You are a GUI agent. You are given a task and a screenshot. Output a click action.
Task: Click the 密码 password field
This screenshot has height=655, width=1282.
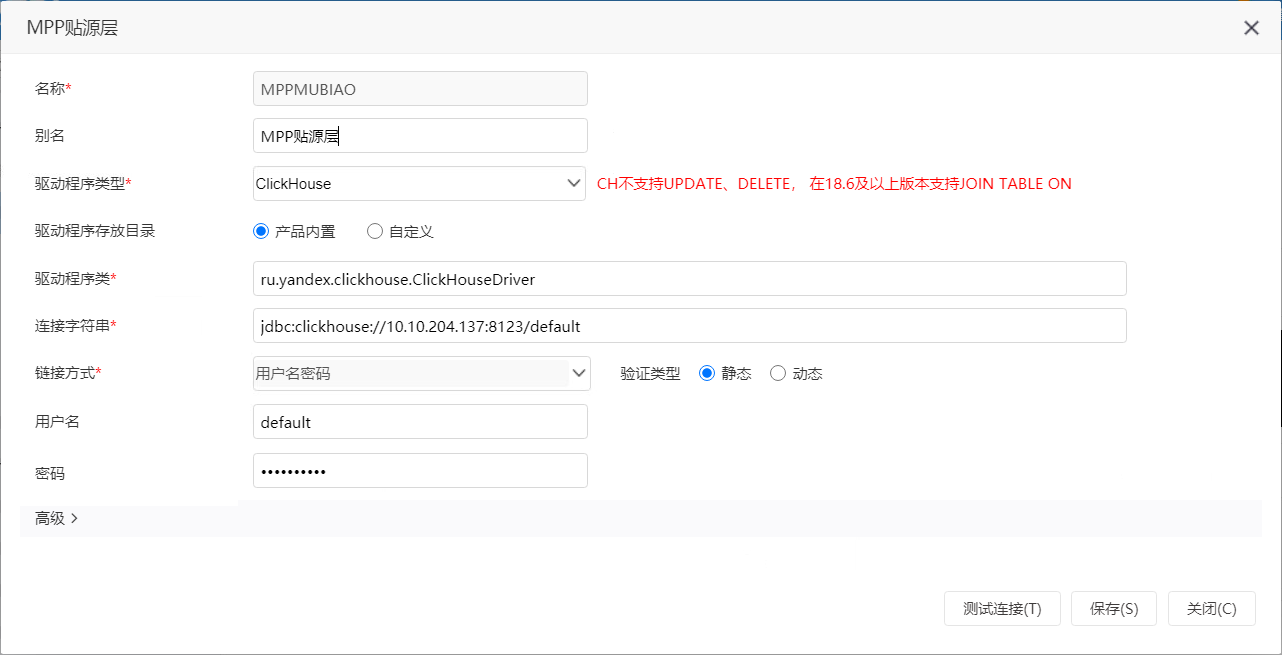(420, 471)
